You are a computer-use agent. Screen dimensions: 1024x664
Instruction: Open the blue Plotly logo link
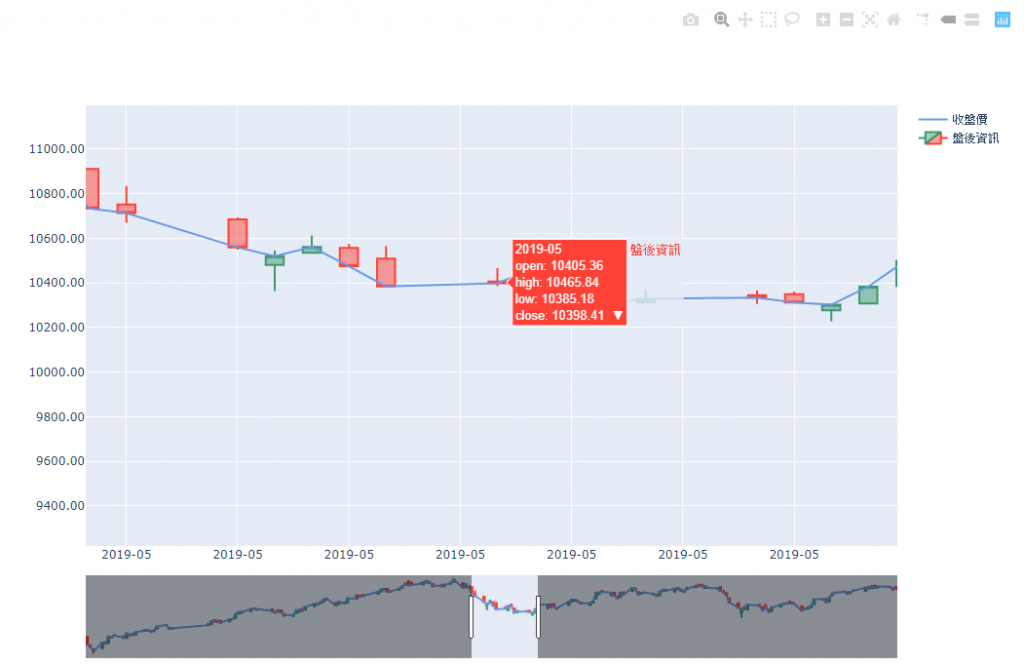click(x=1002, y=20)
